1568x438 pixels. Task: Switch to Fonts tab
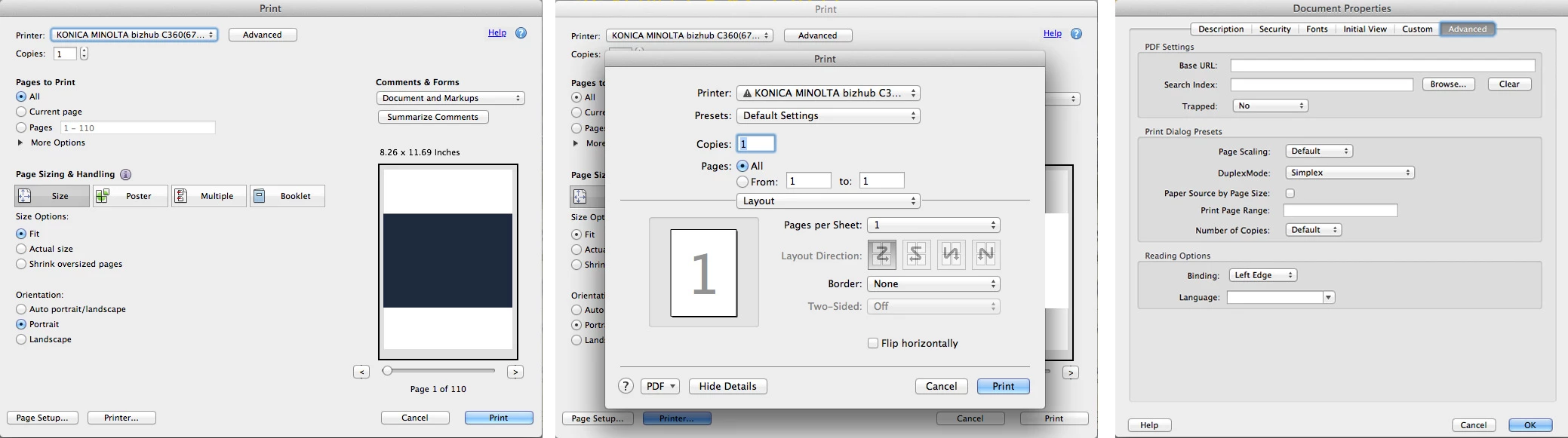pyautogui.click(x=1317, y=29)
